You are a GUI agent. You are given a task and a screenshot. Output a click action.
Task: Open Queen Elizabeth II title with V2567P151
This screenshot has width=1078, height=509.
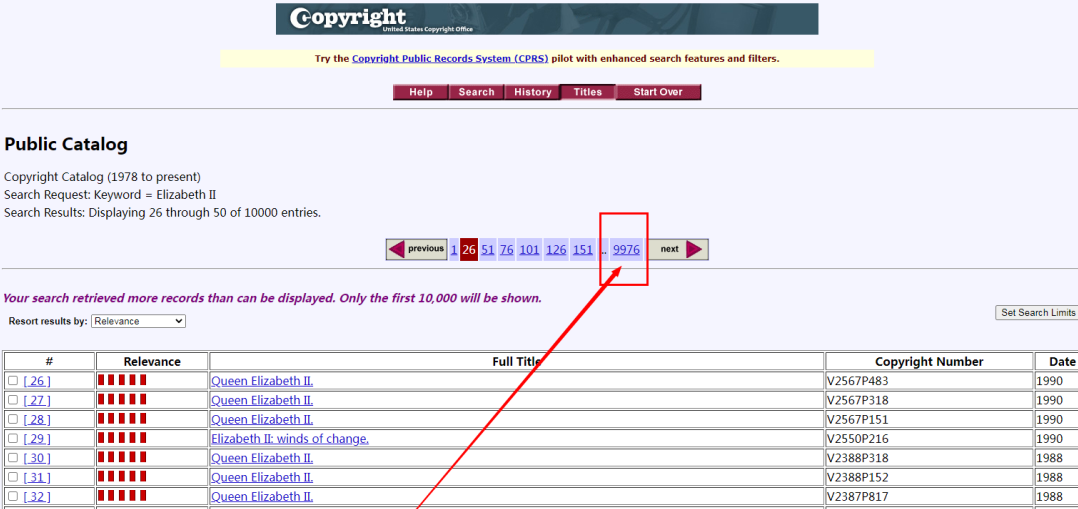[262, 420]
